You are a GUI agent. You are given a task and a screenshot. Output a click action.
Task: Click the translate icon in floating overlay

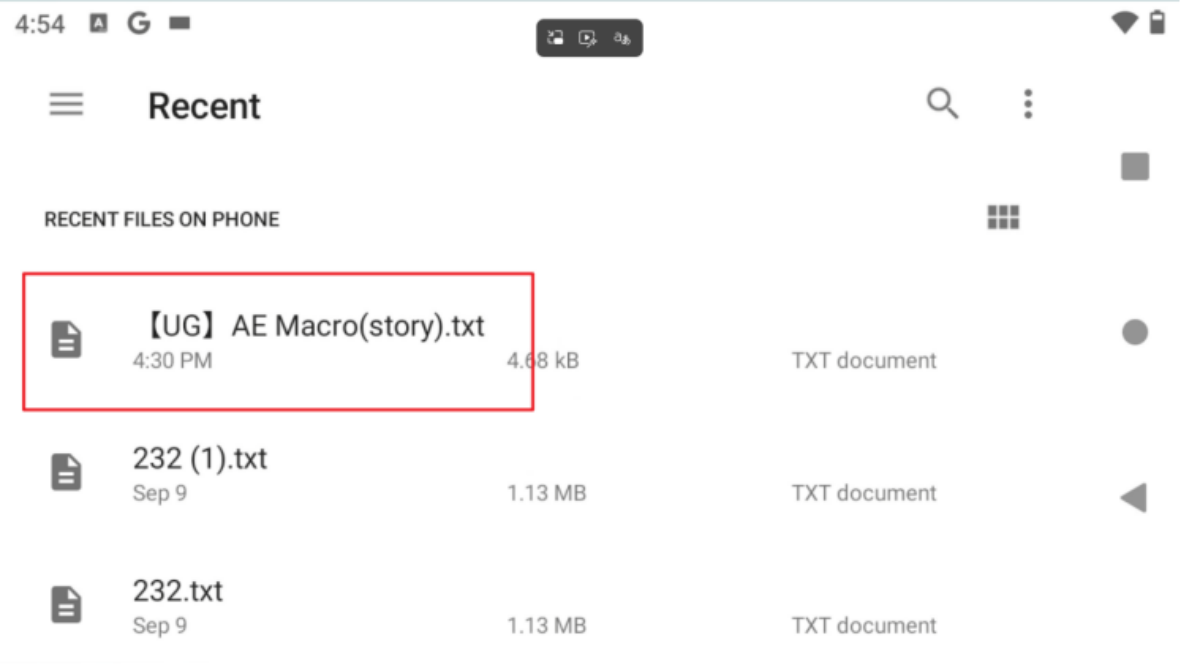621,38
